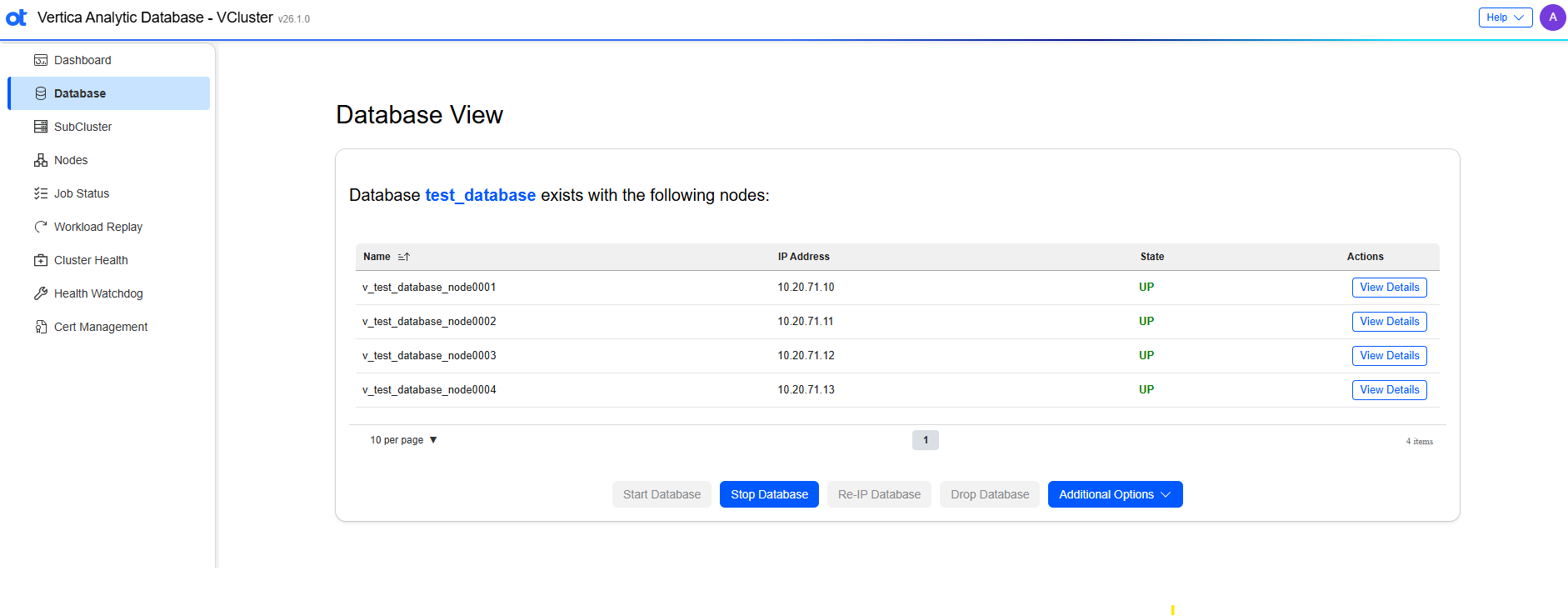Click v_test_database_node0003 name cell

coord(429,356)
